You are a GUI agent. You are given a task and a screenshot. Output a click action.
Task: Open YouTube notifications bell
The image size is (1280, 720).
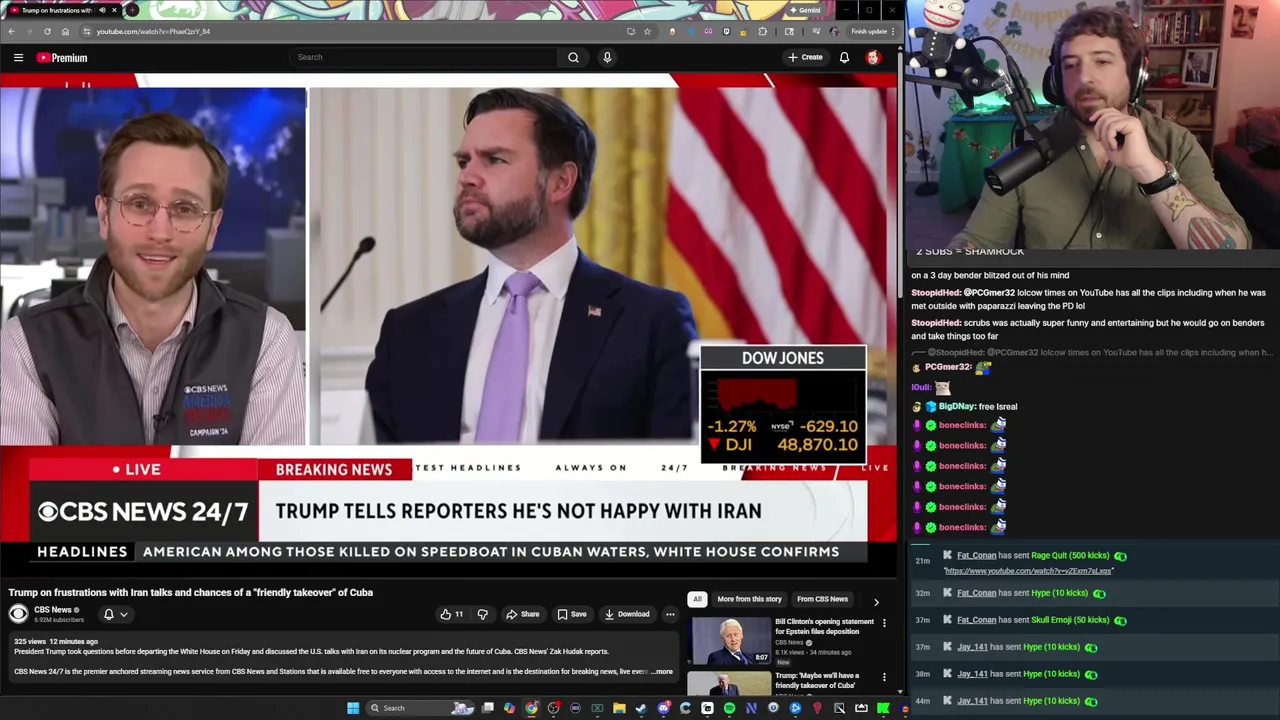(x=844, y=57)
